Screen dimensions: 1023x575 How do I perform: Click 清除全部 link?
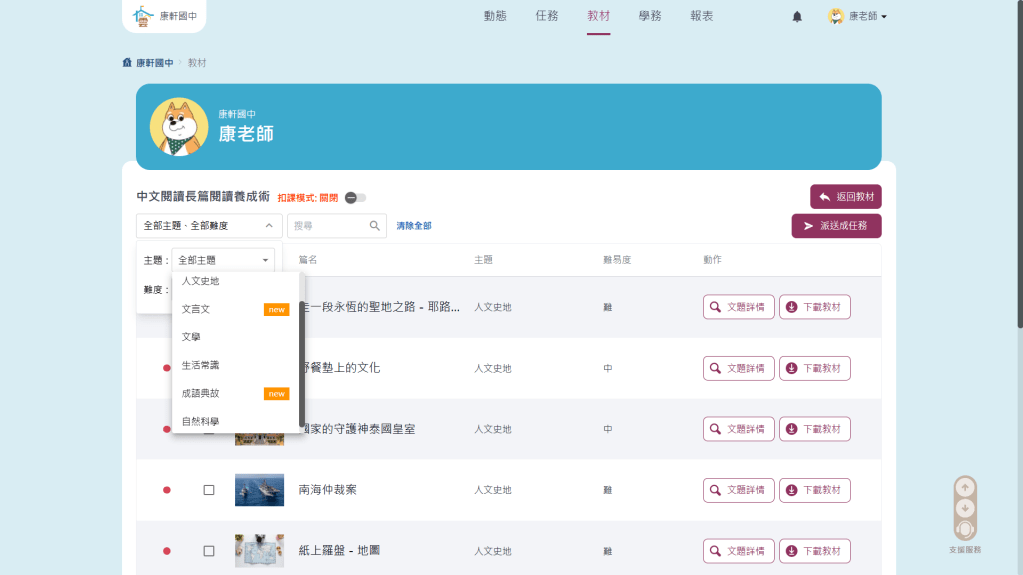point(414,226)
